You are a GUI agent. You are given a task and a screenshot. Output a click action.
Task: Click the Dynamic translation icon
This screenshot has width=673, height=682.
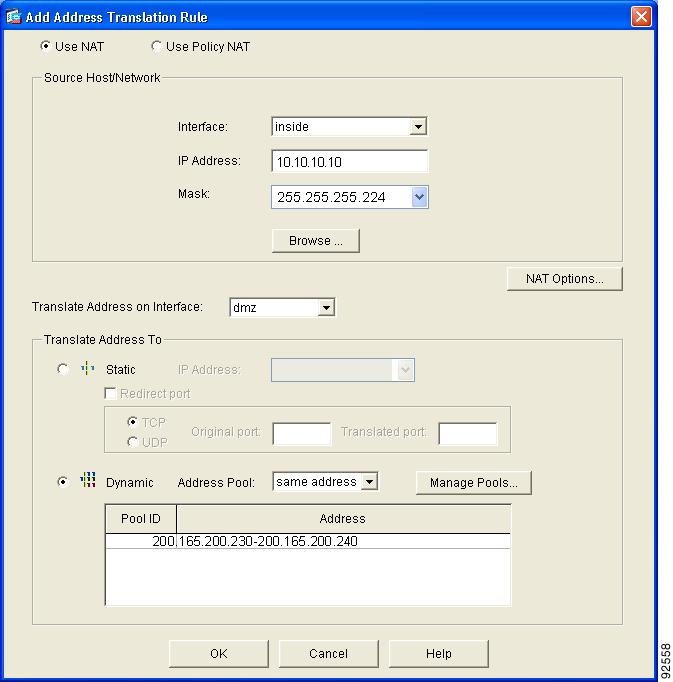pos(87,480)
